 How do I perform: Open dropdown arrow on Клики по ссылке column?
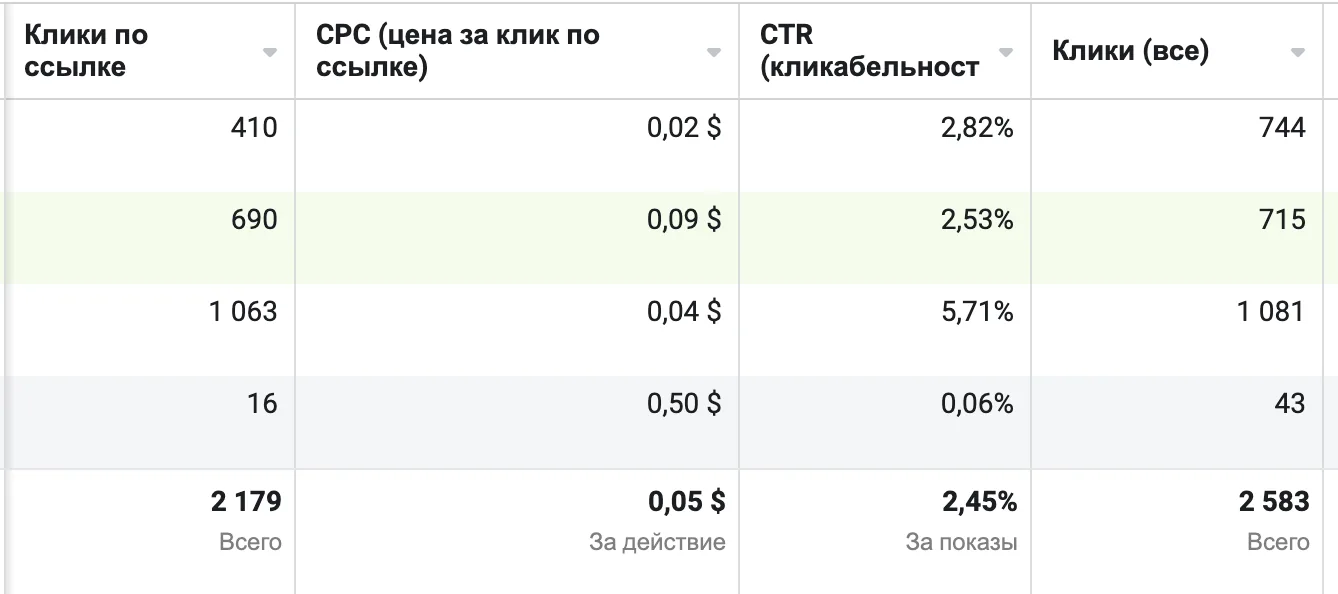pos(270,53)
